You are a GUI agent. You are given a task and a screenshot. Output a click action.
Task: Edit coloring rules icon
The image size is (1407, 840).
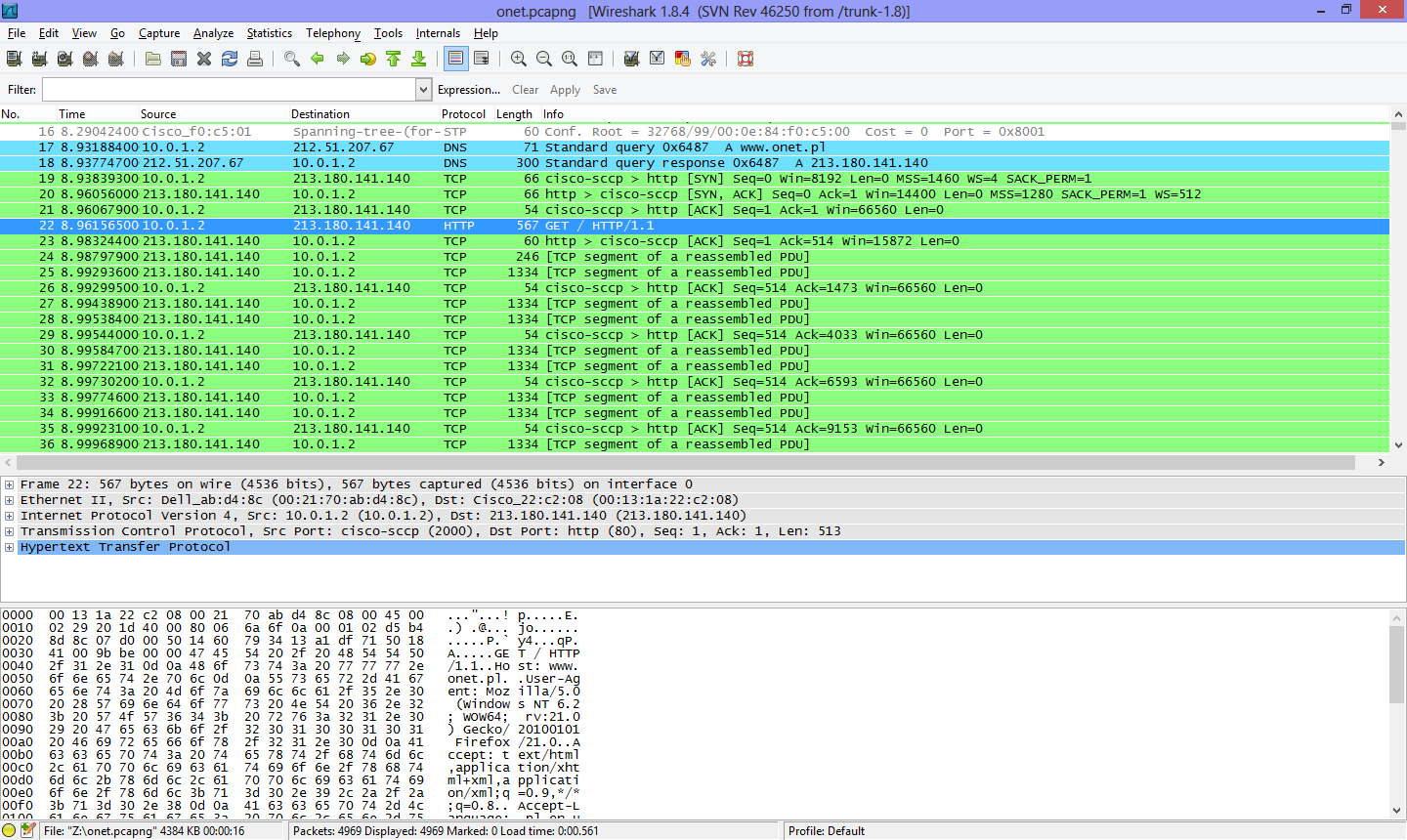683,59
